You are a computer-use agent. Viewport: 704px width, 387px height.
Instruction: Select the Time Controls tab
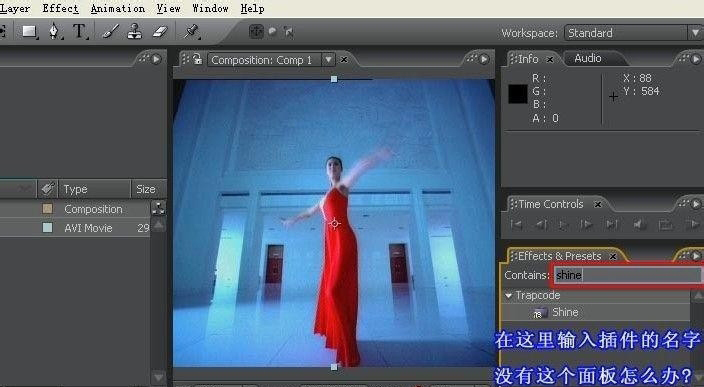(550, 204)
